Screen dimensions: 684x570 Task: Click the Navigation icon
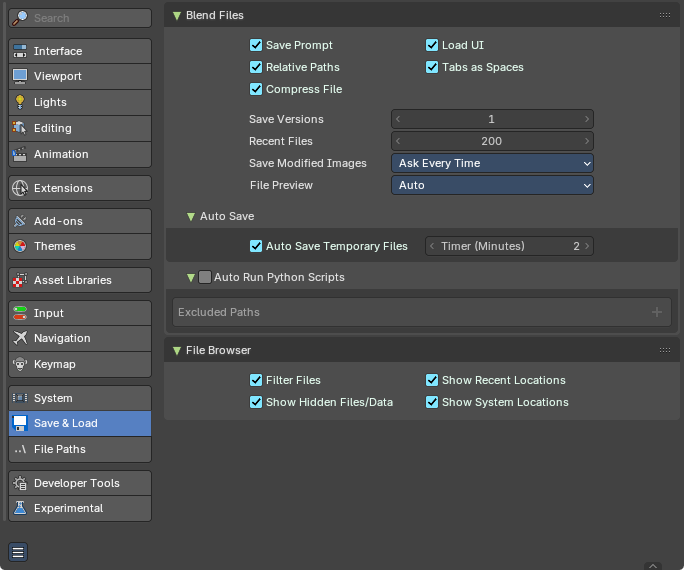[20, 338]
